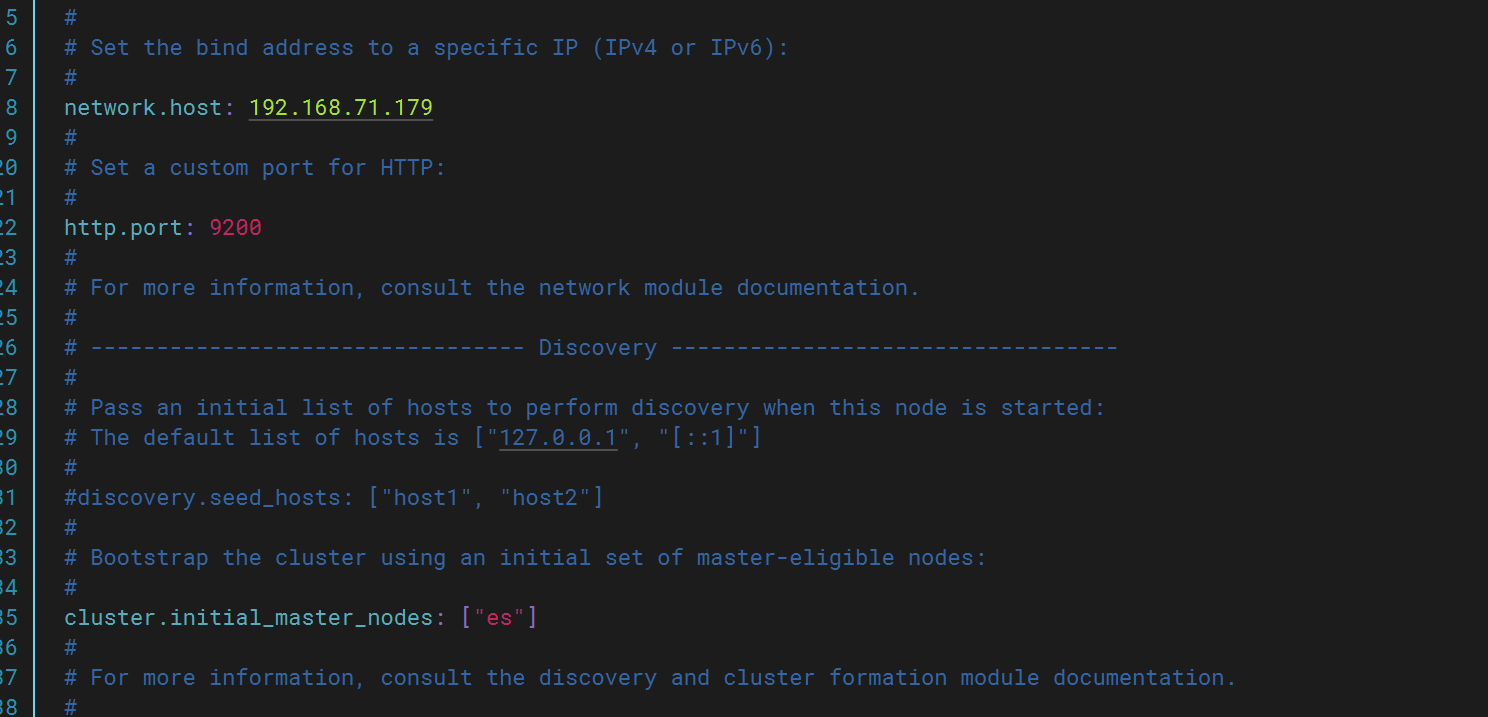
Task: Click the IP address 192.168.71.179
Action: point(341,107)
